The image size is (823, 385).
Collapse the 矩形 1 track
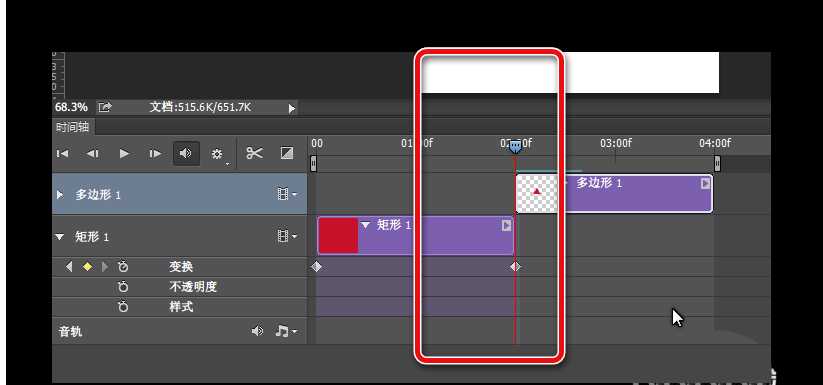click(x=60, y=237)
